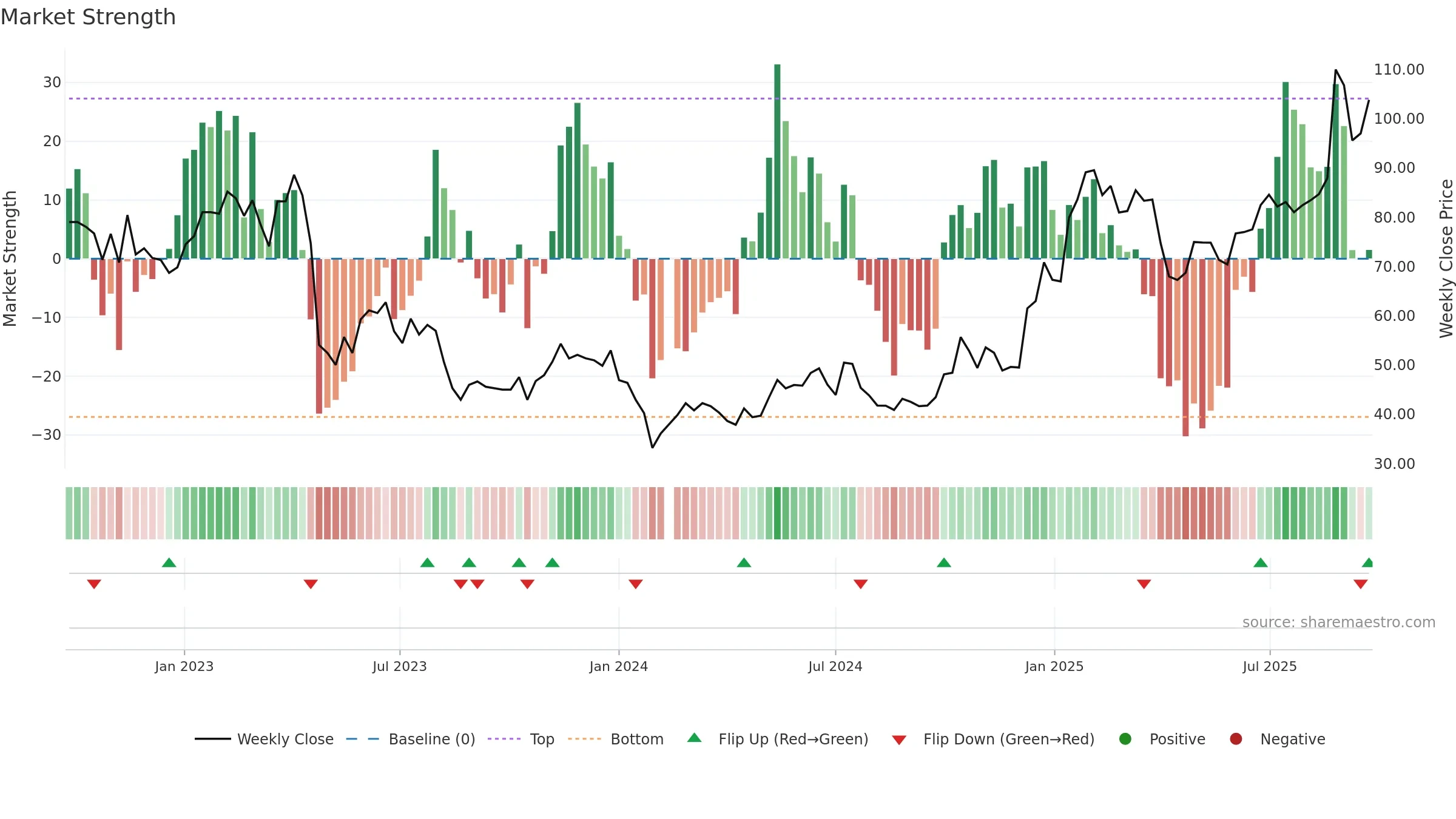
Task: Click the first flip-down marker before Jan 2023
Action: pos(94,584)
